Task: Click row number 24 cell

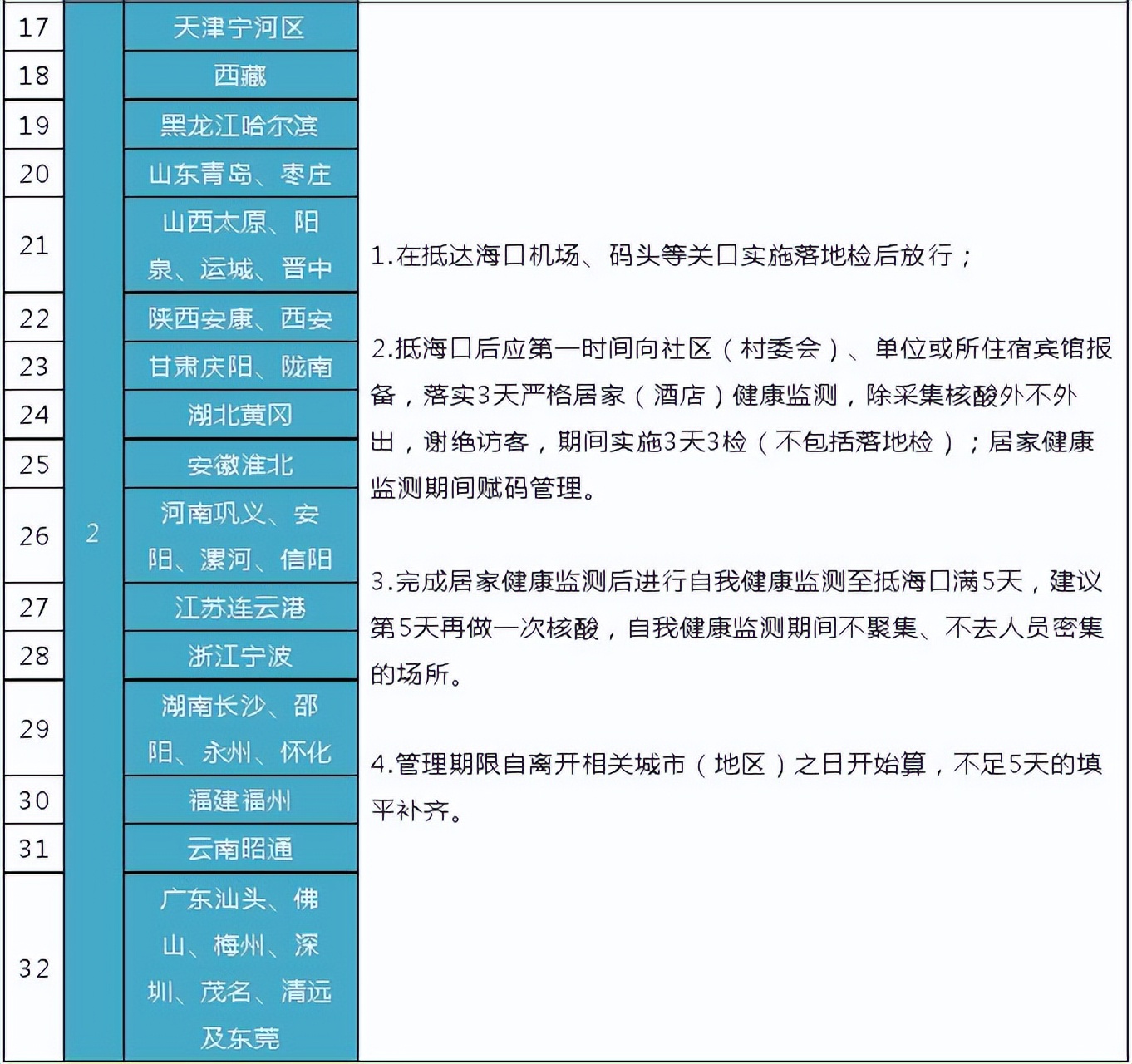Action: point(34,415)
